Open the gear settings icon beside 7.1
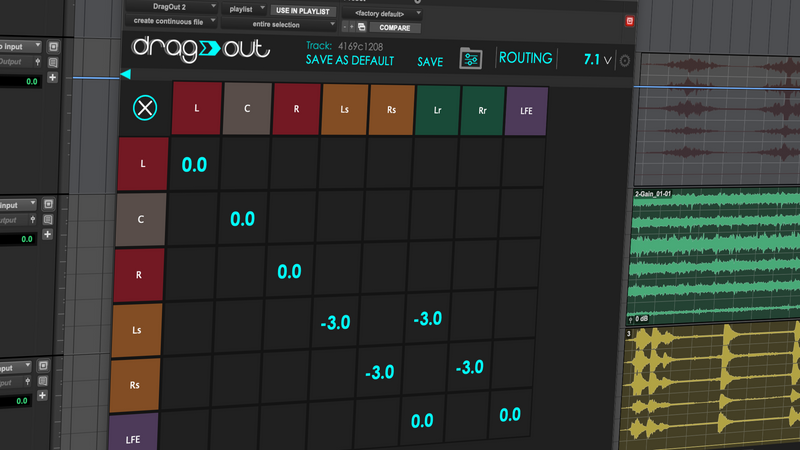This screenshot has height=450, width=800. point(624,61)
